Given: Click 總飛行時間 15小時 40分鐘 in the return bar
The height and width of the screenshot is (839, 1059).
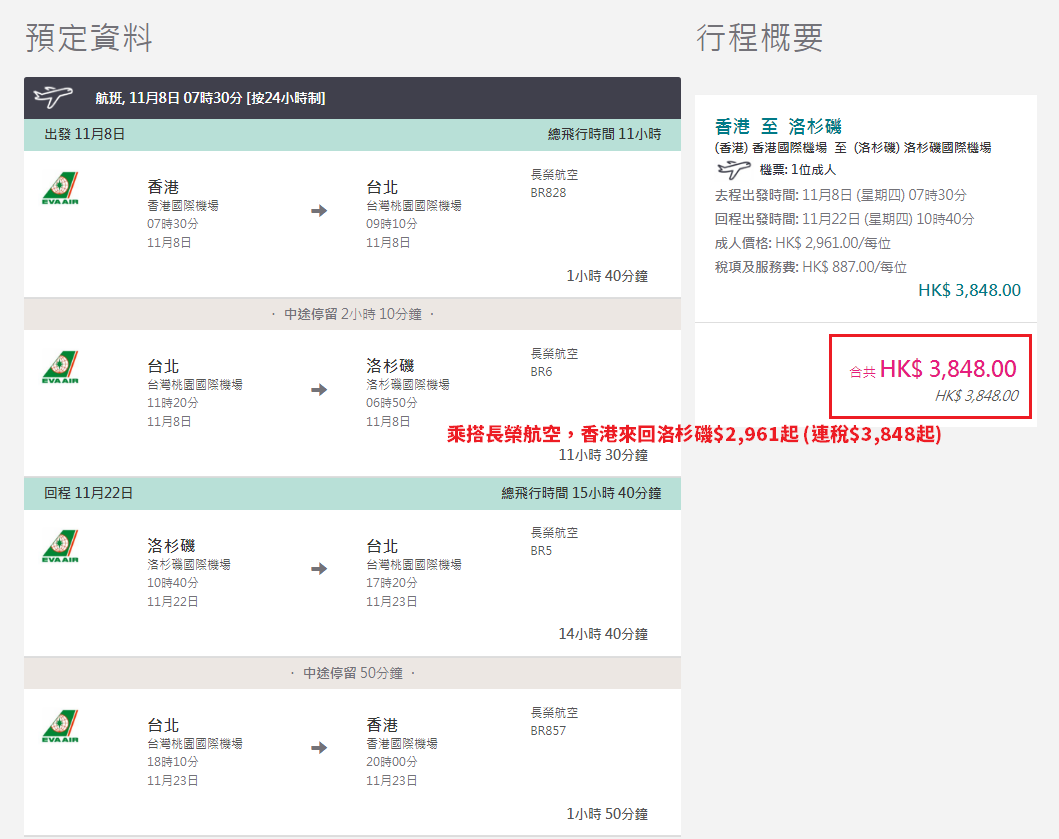Looking at the screenshot, I should (582, 493).
